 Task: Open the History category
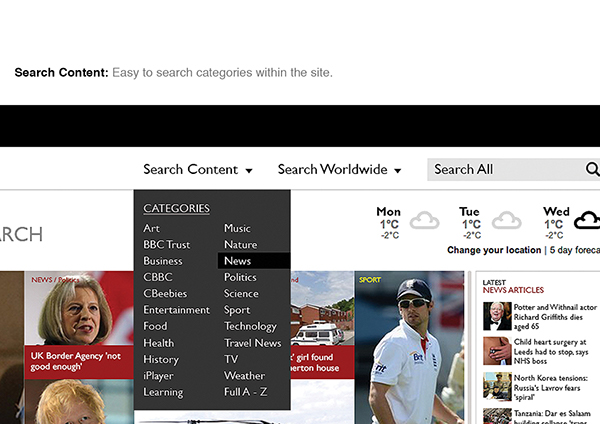pyautogui.click(x=161, y=359)
